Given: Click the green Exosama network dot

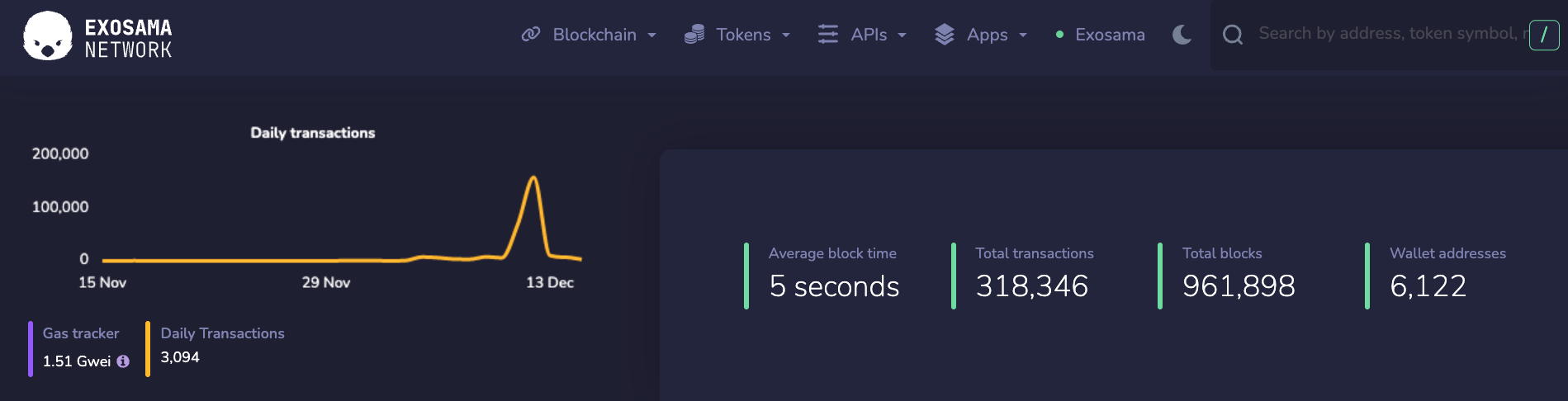Looking at the screenshot, I should pos(1059,35).
